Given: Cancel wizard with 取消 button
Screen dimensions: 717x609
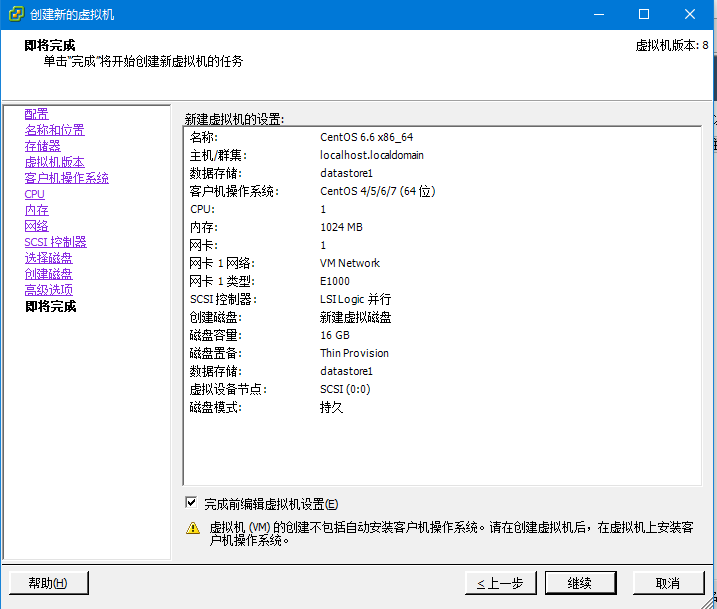Looking at the screenshot, I should coord(668,583).
